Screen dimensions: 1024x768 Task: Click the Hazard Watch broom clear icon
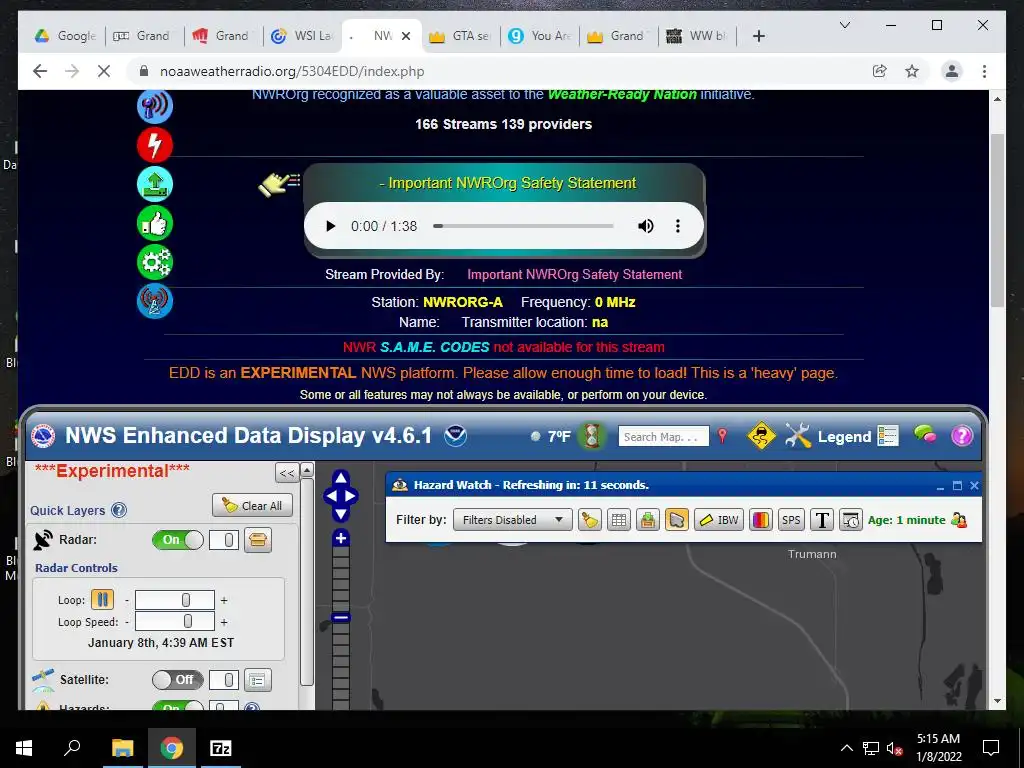tap(590, 520)
